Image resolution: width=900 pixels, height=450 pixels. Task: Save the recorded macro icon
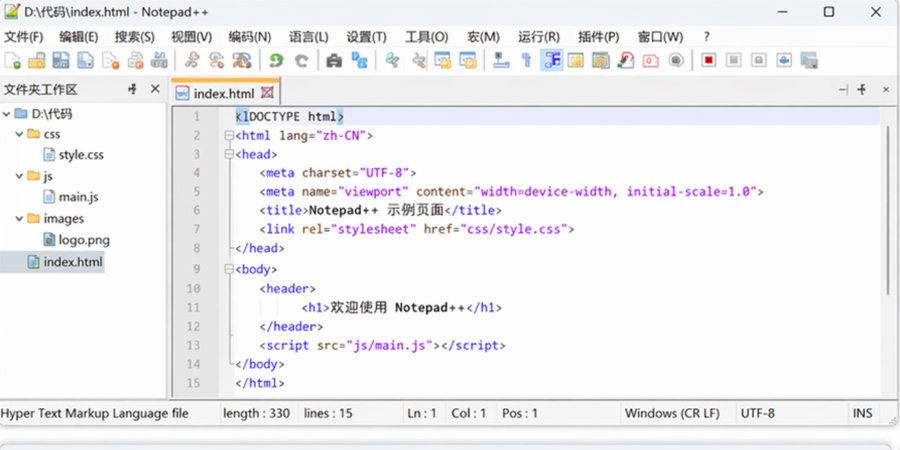[x=809, y=60]
